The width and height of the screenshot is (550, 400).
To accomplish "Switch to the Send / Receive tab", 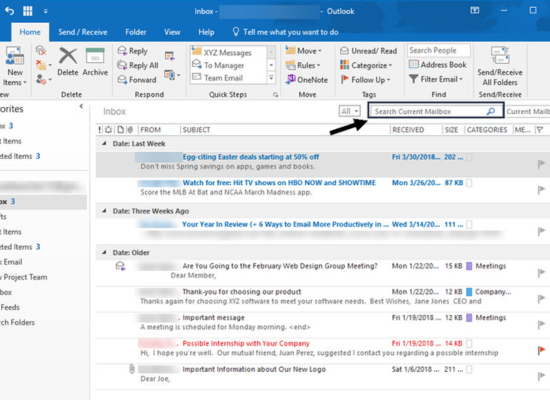I will coord(83,32).
